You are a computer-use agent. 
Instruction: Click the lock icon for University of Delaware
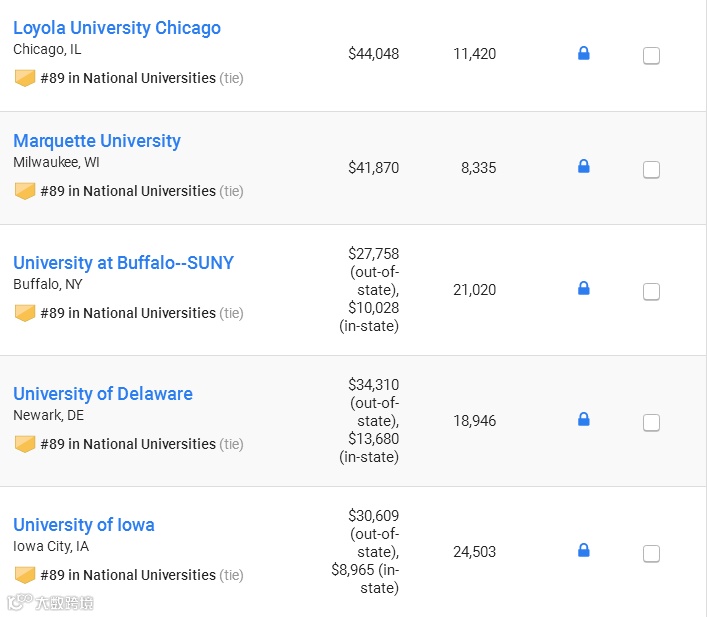[x=584, y=420]
